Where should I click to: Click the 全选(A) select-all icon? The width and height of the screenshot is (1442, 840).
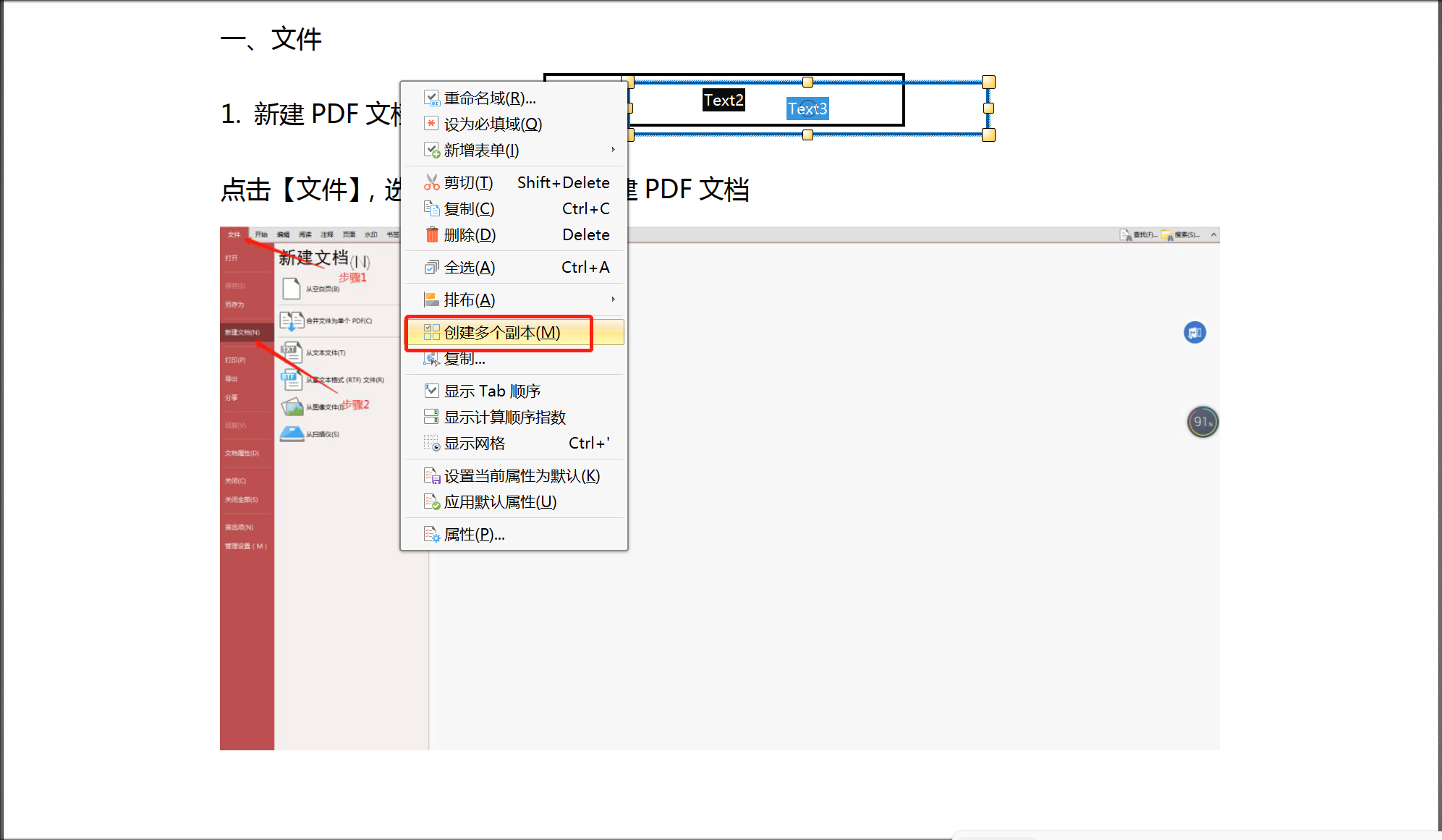[431, 267]
